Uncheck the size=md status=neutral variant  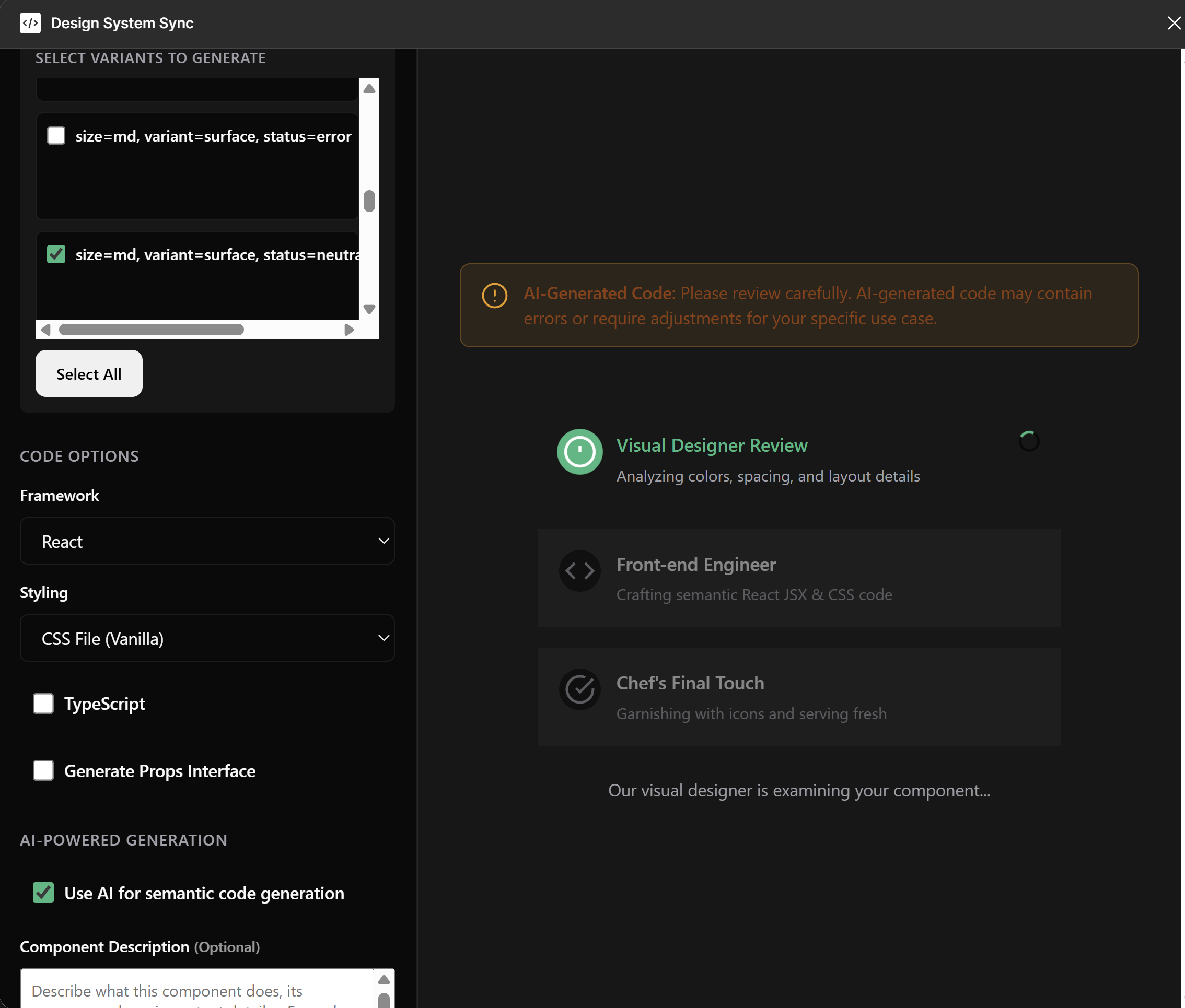click(x=55, y=254)
